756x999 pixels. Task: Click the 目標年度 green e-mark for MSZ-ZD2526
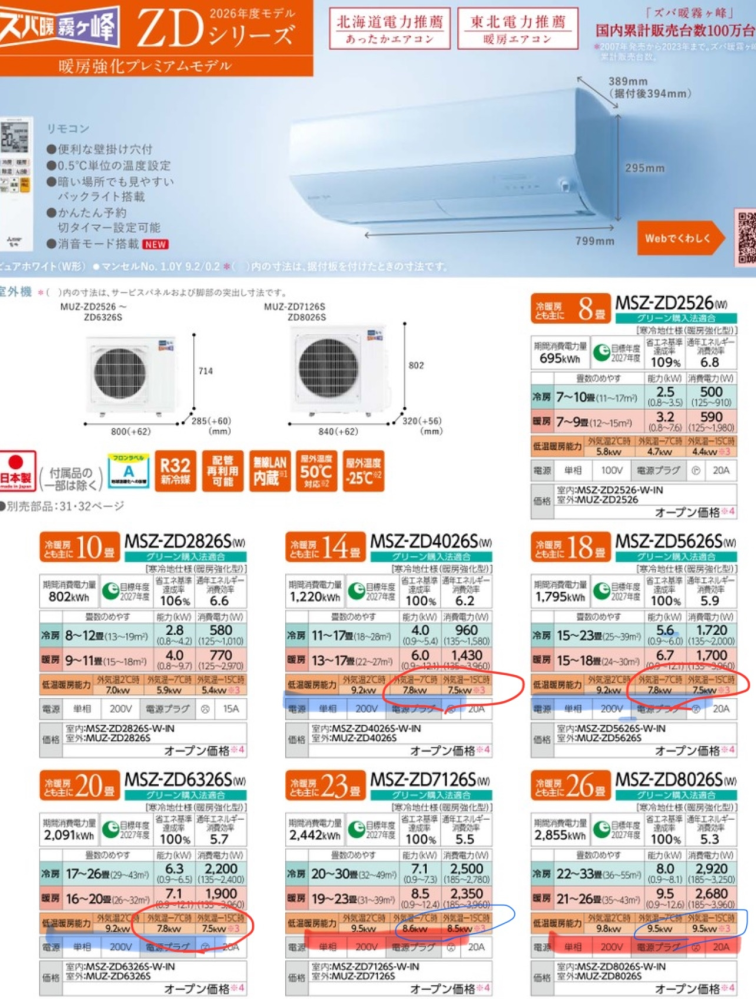[601, 352]
